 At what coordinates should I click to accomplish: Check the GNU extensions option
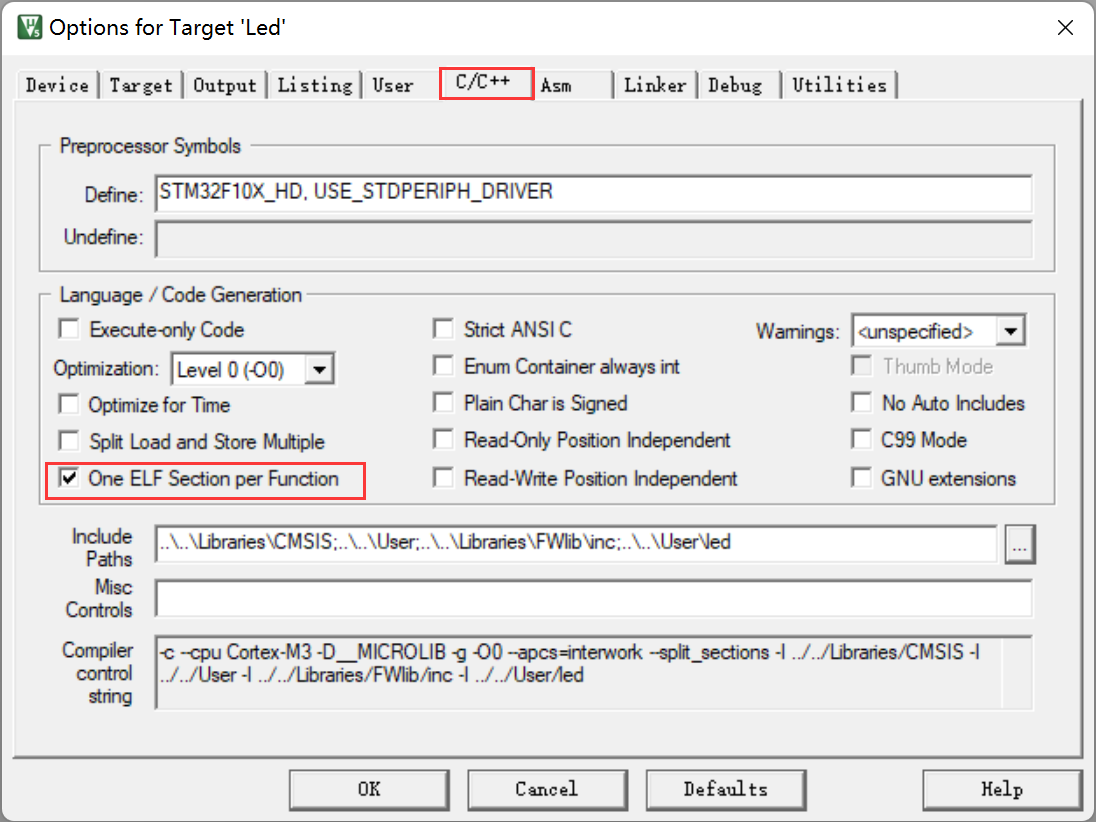[x=861, y=479]
